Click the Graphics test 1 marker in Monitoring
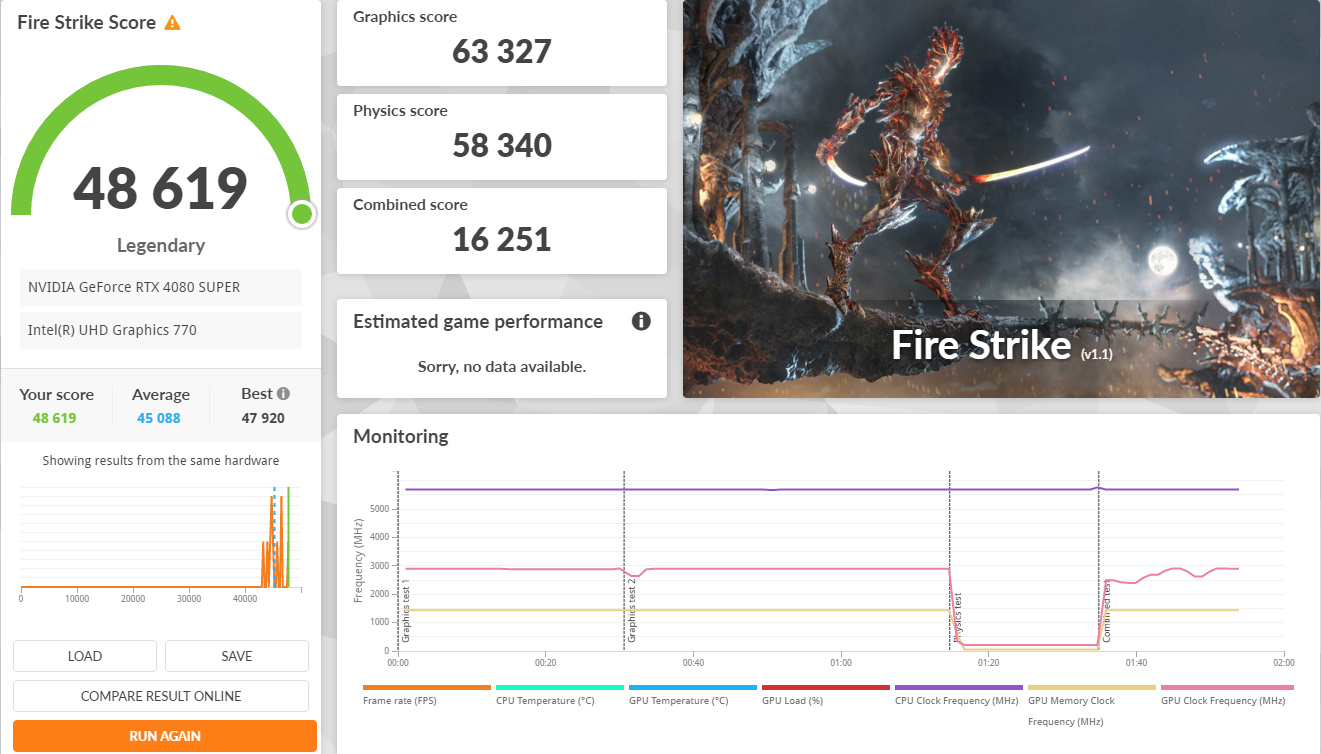Image resolution: width=1321 pixels, height=754 pixels. (x=406, y=610)
